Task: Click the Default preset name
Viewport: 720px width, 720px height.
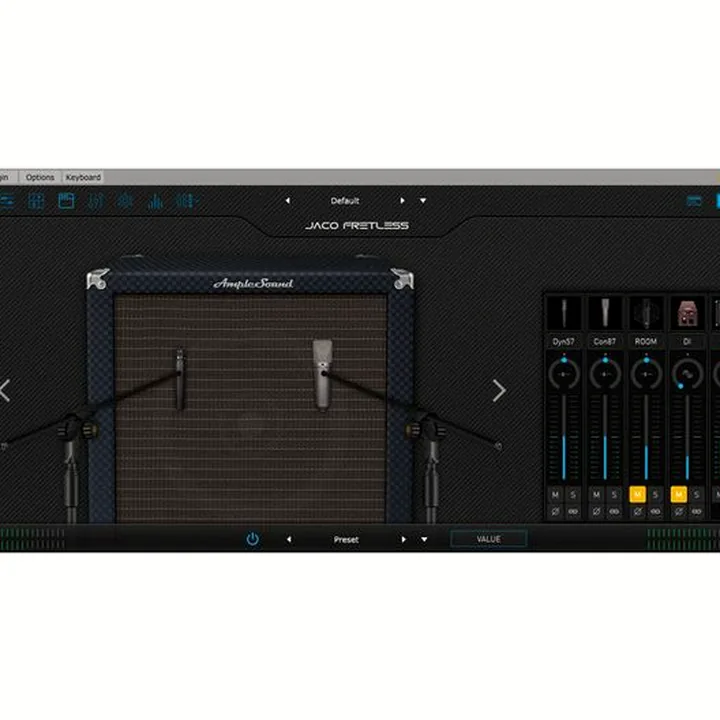Action: (345, 201)
